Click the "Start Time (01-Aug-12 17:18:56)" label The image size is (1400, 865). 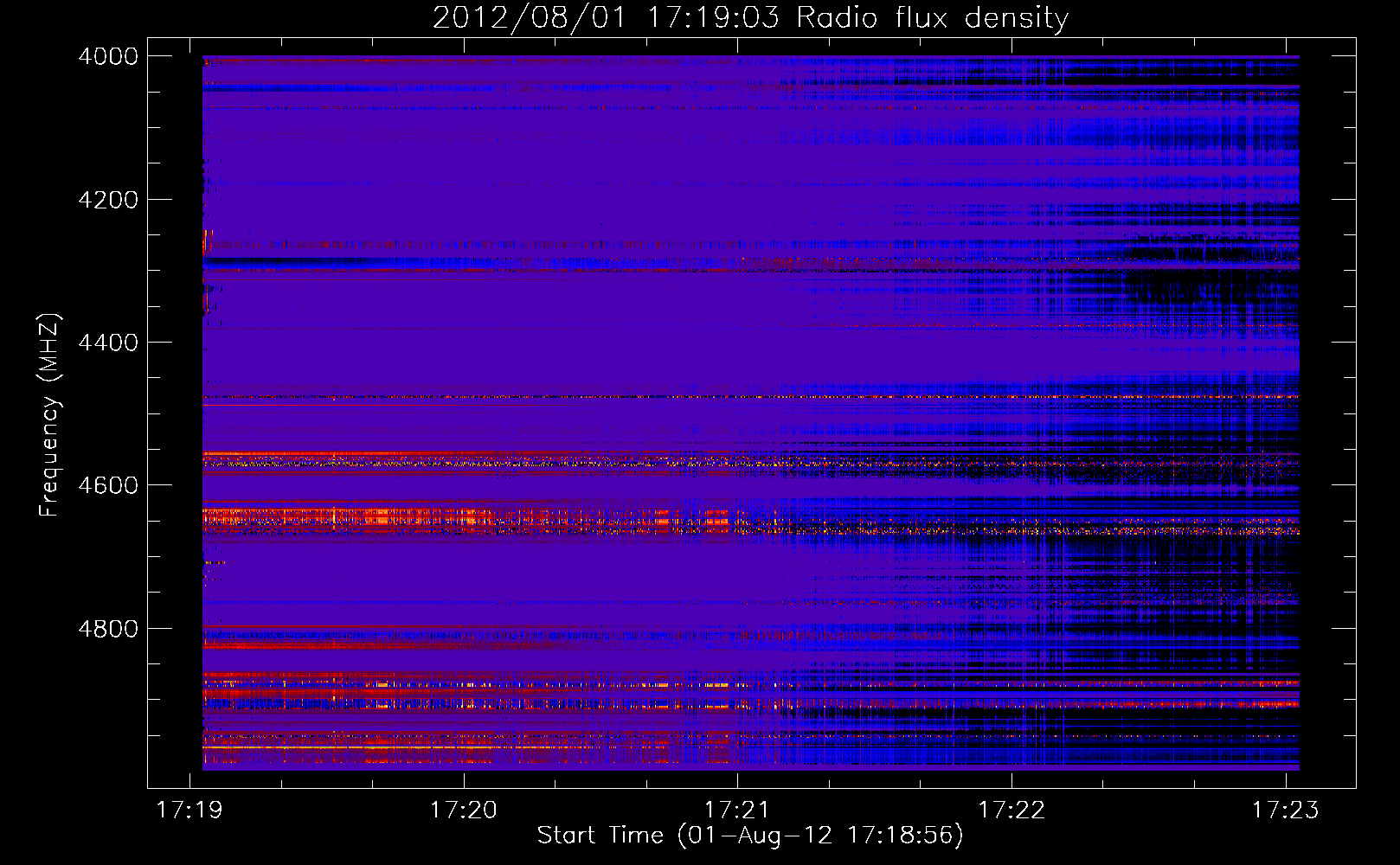point(750,836)
